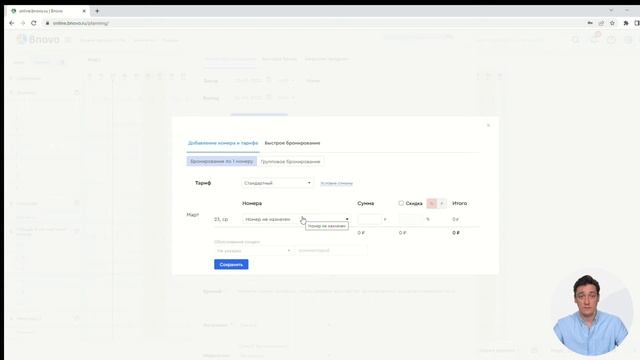Open saved passwords key icon
The height and width of the screenshot is (360, 640).
point(590,23)
